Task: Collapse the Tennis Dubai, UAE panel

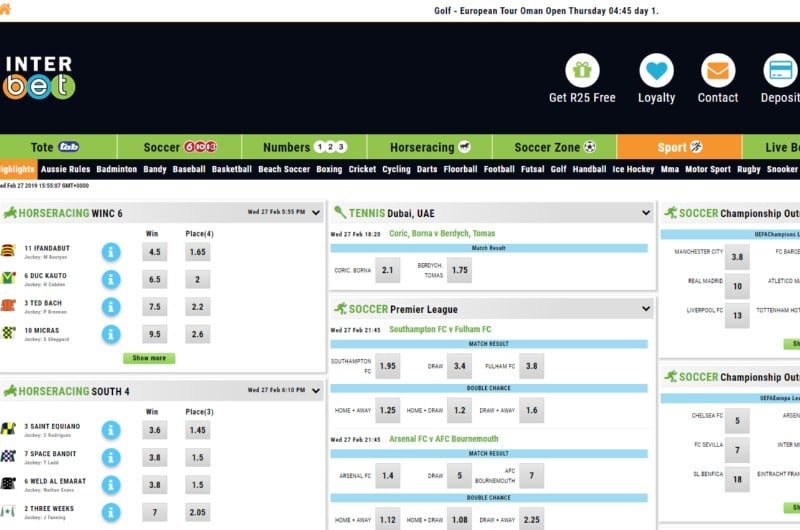Action: coord(645,213)
